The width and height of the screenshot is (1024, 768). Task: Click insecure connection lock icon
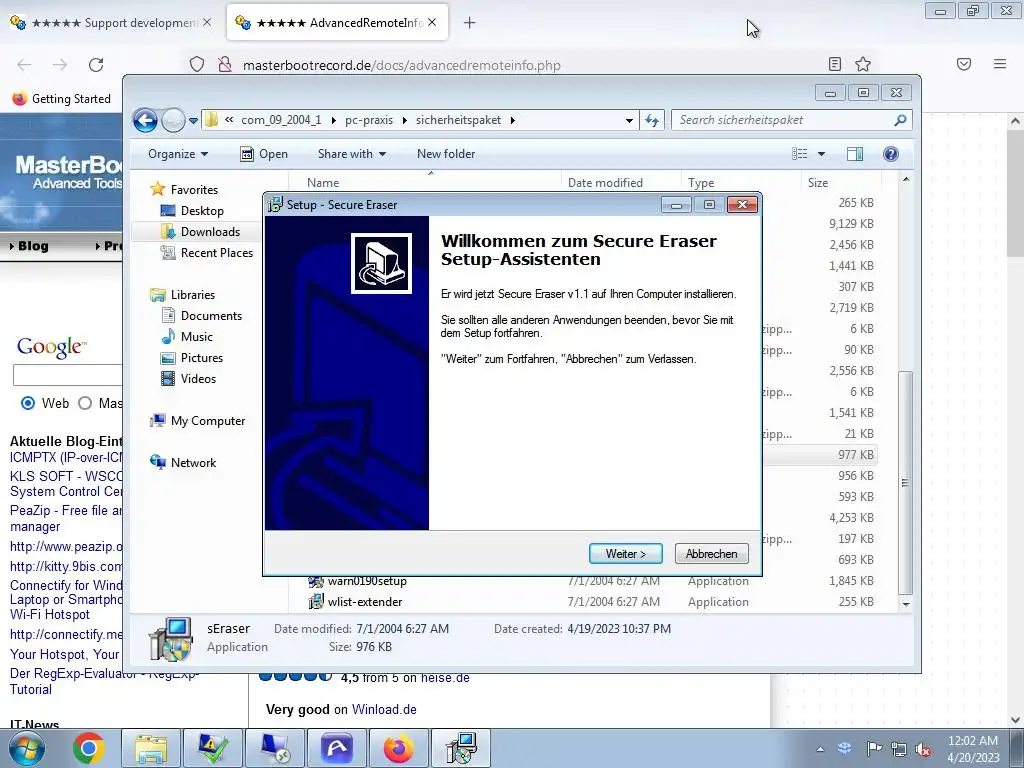(225, 65)
